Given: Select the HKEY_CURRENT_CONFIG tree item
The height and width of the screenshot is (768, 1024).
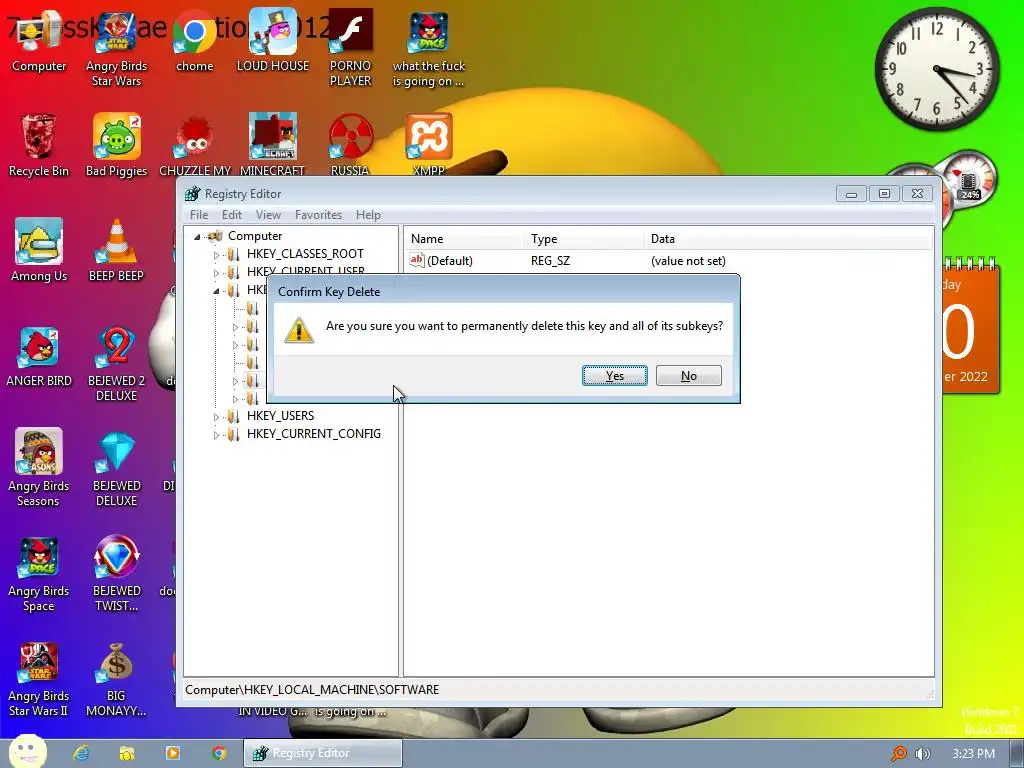Looking at the screenshot, I should 313,434.
